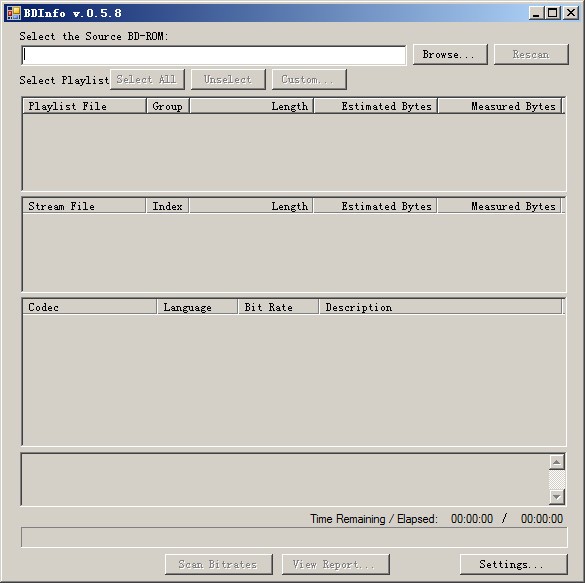Click the Language column header
This screenshot has width=585, height=583.
coord(197,307)
